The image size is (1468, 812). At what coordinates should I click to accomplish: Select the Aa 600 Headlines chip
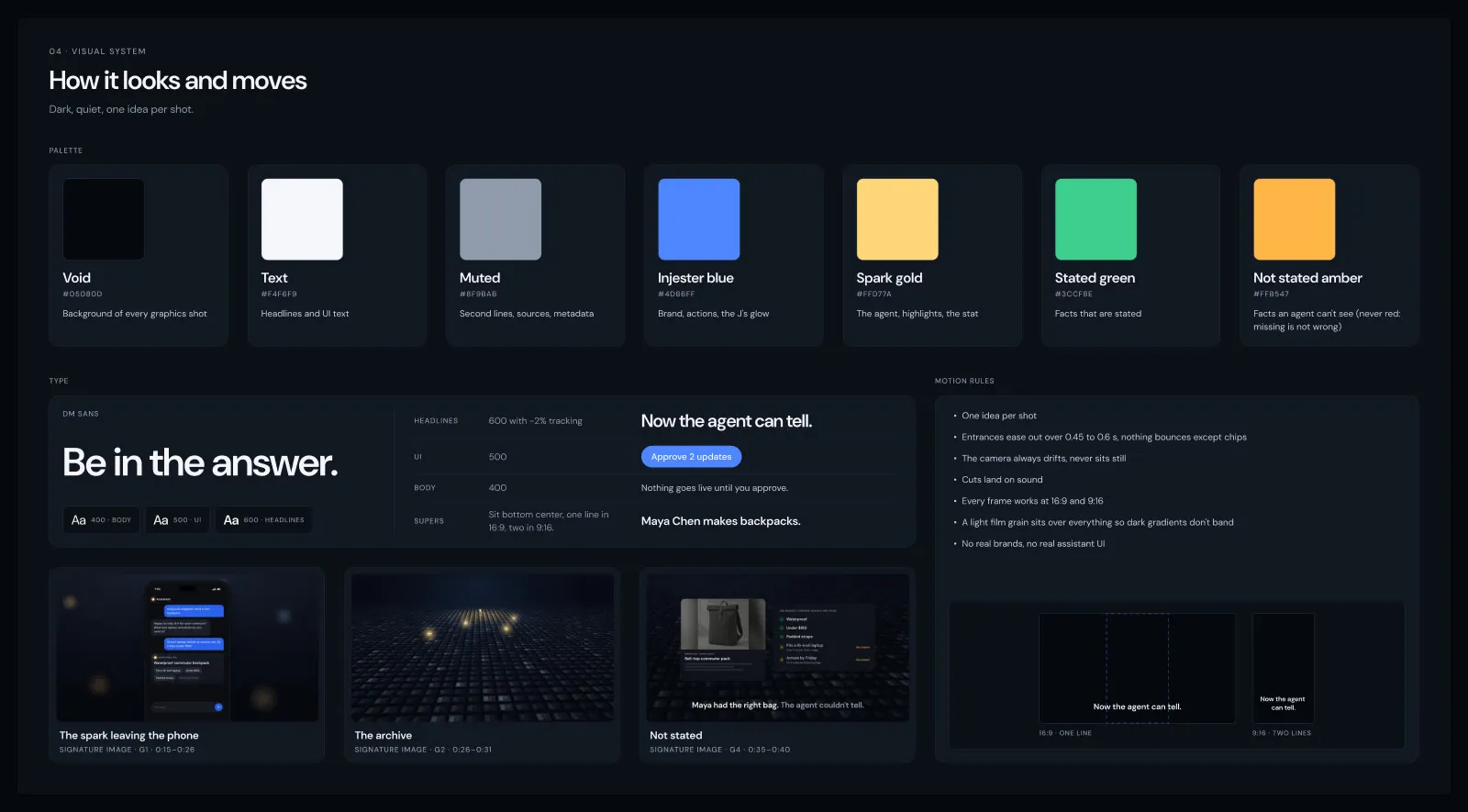coord(264,520)
